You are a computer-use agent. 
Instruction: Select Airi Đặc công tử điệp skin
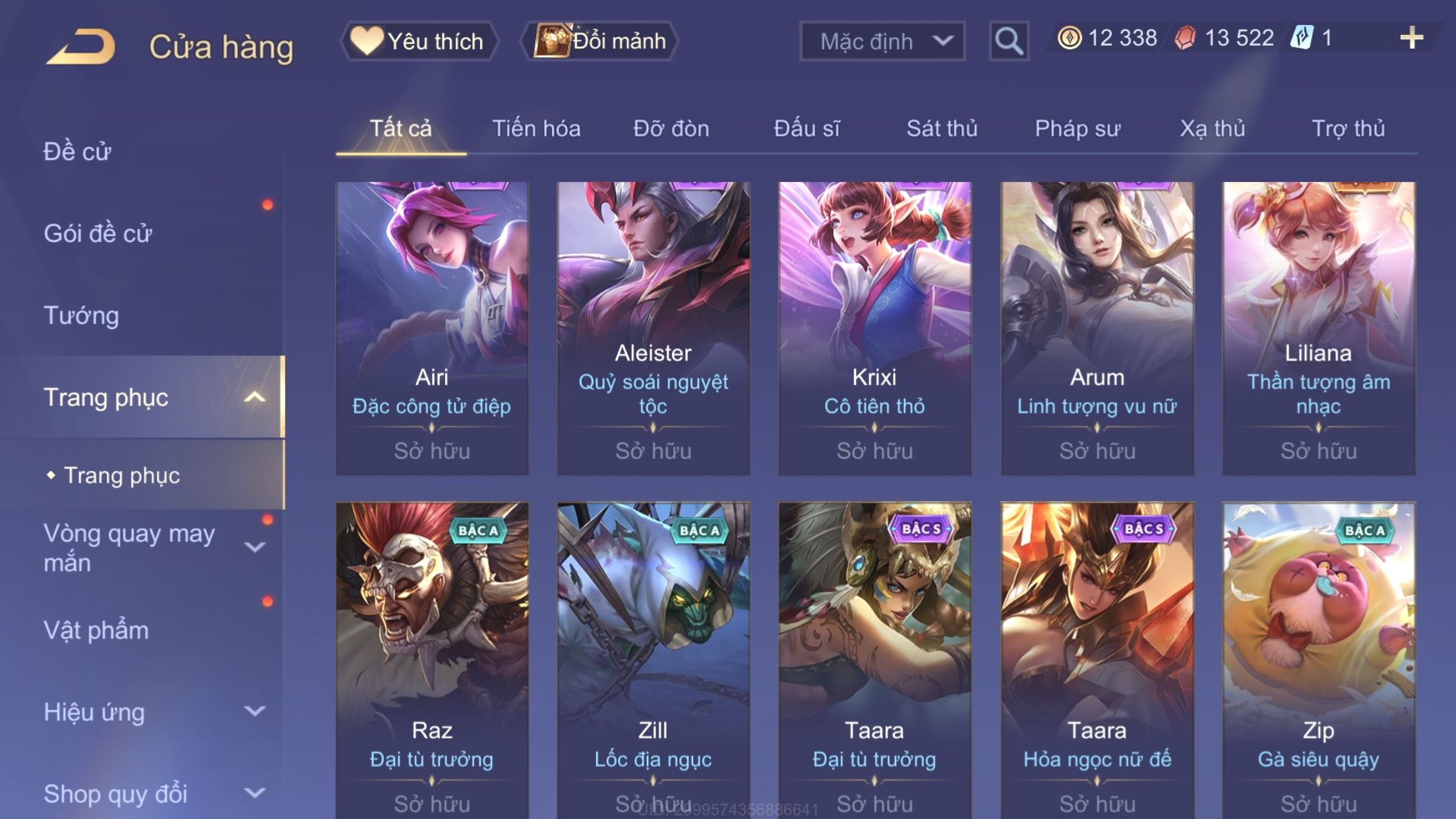pos(432,328)
